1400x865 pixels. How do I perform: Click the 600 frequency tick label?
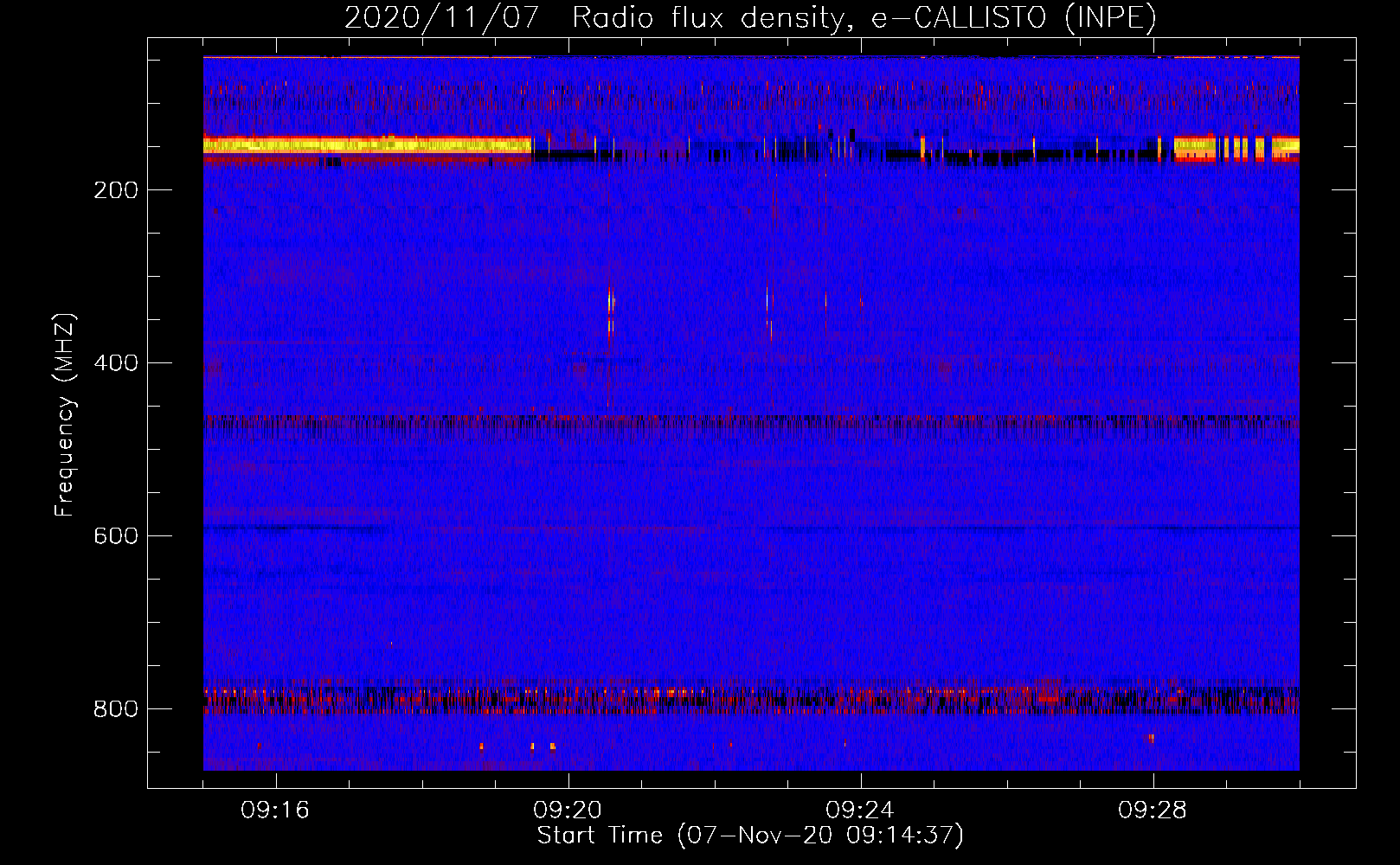[x=116, y=536]
